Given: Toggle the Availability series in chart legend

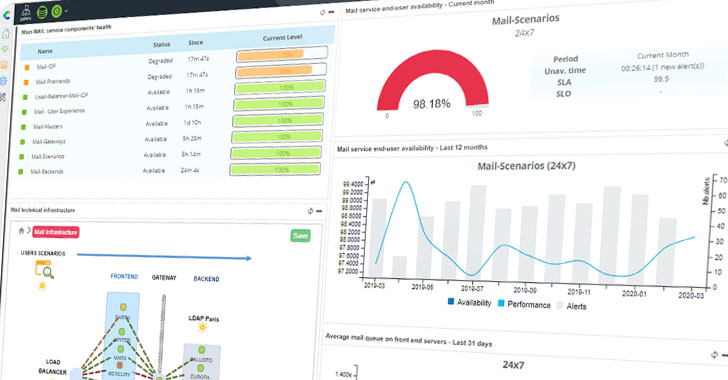Looking at the screenshot, I should tap(469, 302).
